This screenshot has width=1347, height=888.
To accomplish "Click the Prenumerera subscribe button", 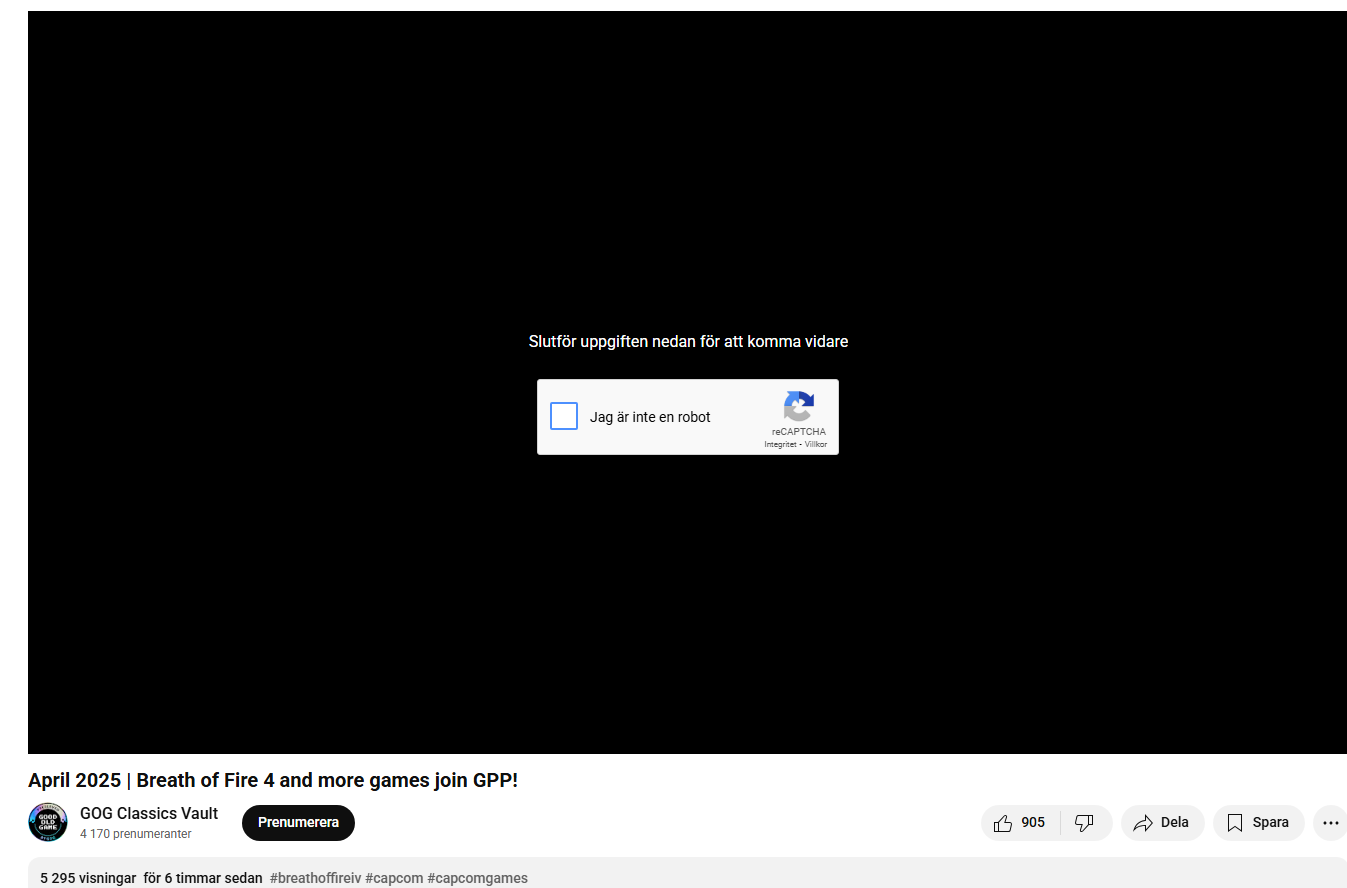I will click(x=298, y=823).
